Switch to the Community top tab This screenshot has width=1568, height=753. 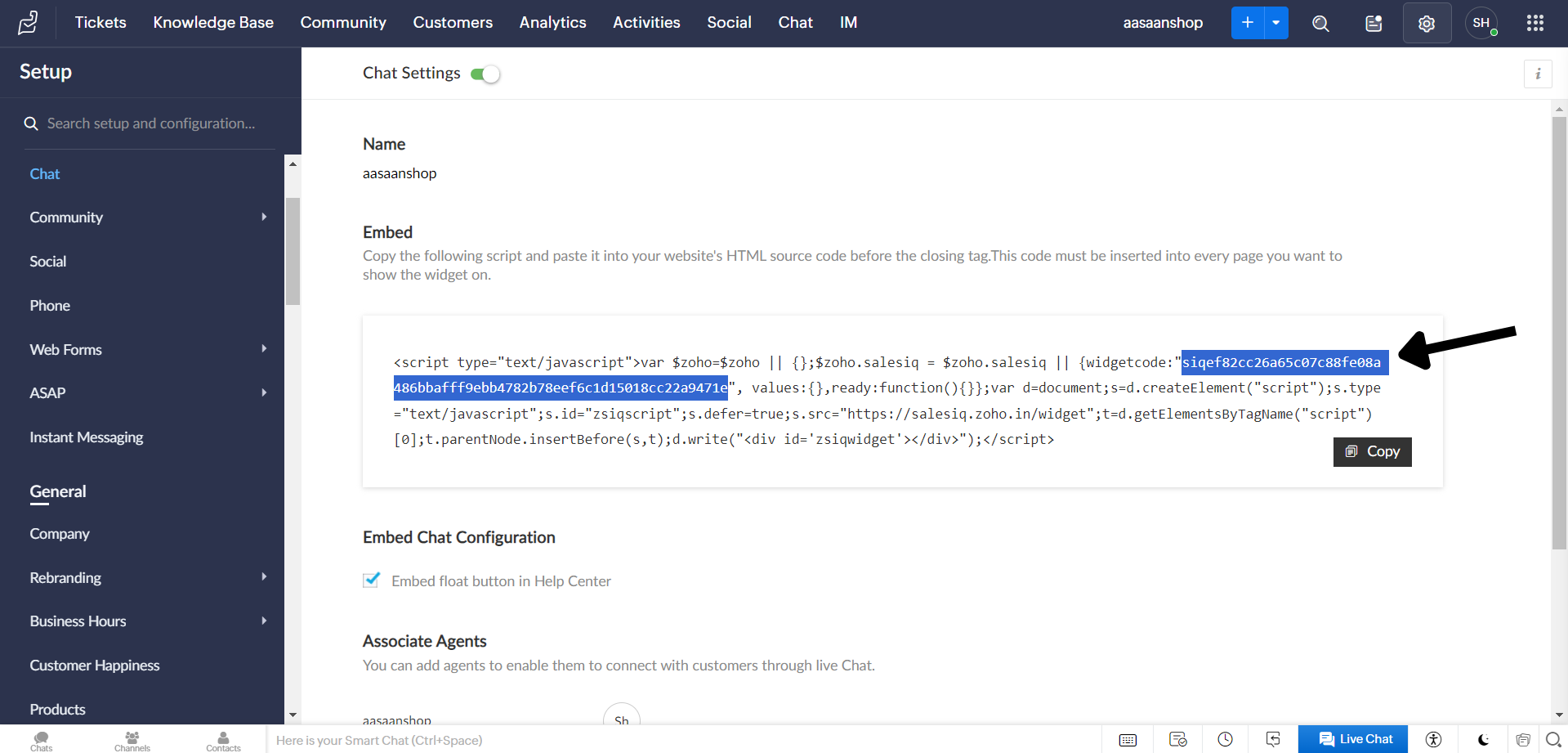pos(343,23)
